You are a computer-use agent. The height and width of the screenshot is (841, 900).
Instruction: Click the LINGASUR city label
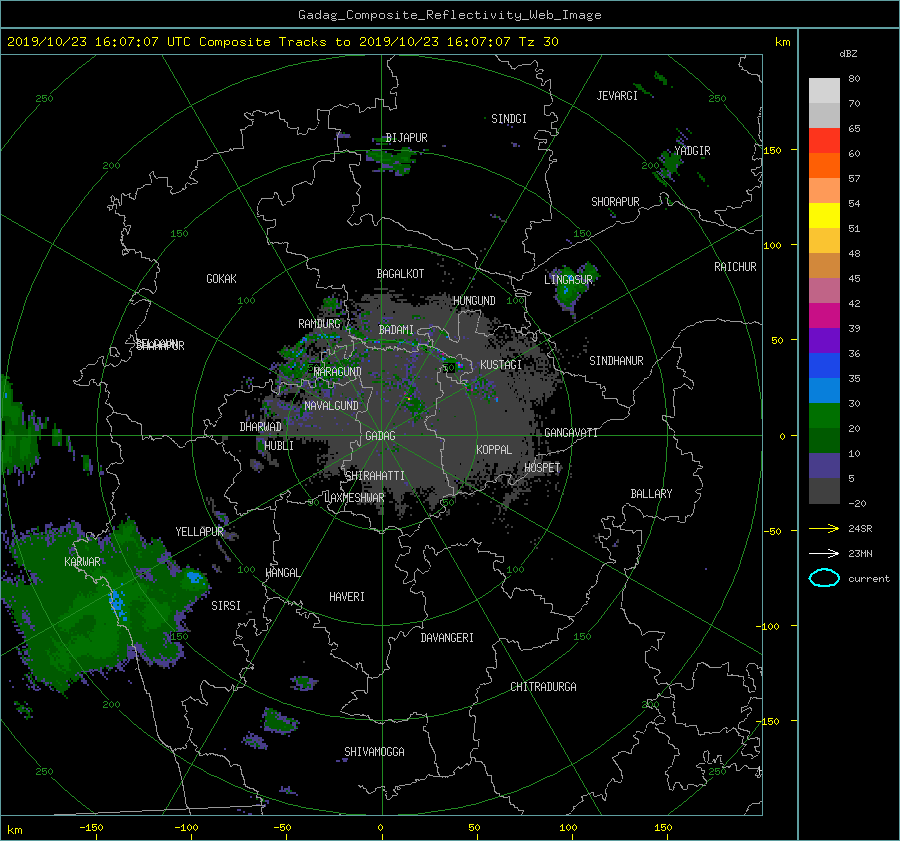tap(568, 280)
